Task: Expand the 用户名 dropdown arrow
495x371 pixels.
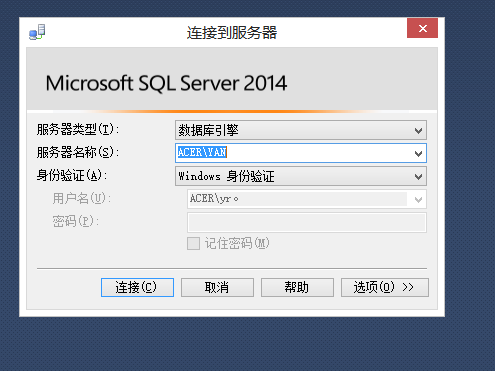Action: click(x=418, y=199)
